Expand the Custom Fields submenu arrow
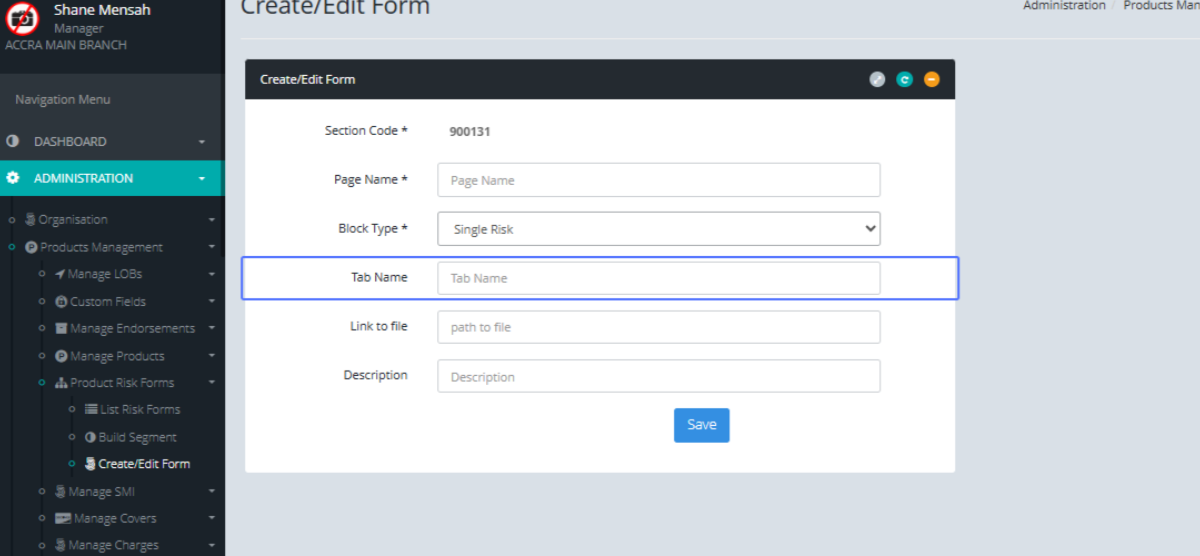The height and width of the screenshot is (556, 1200). pos(211,302)
